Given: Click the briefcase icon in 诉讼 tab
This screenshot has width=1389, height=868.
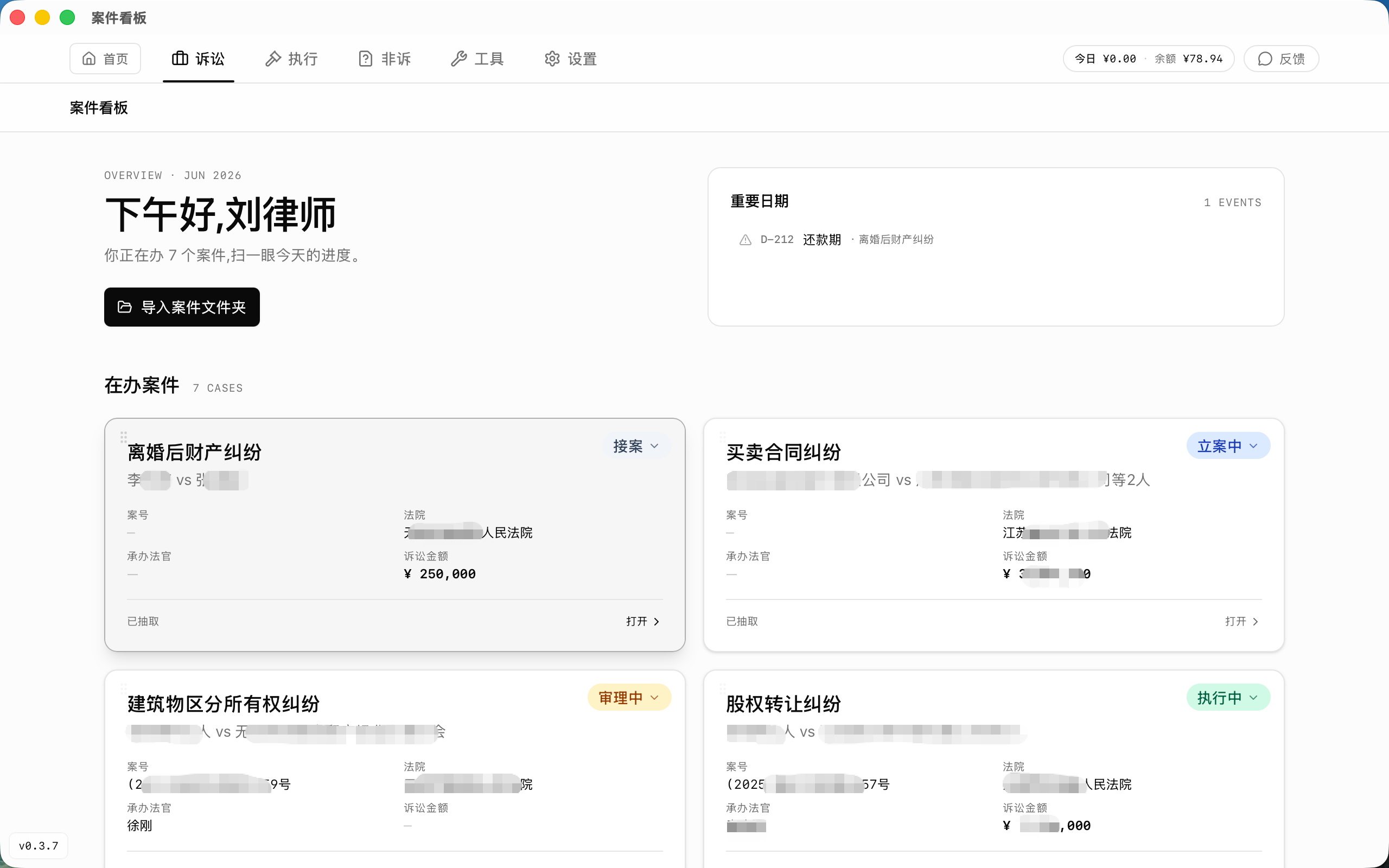Looking at the screenshot, I should tap(180, 59).
